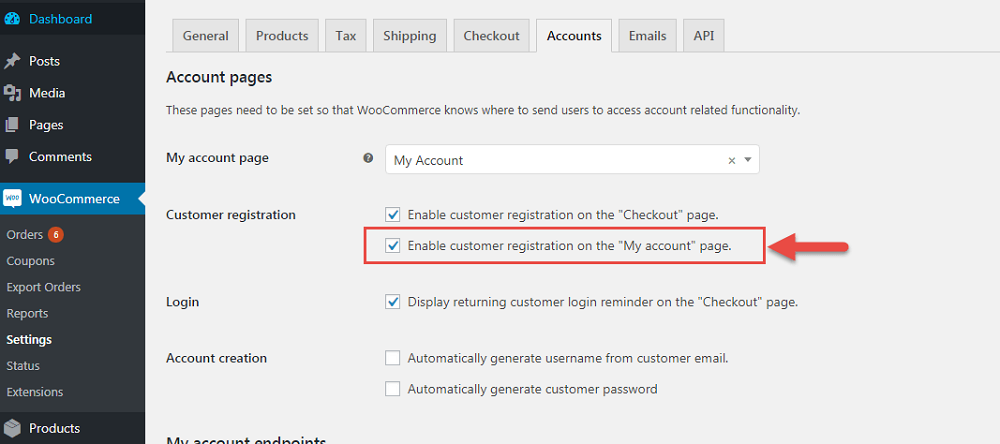Click the Pages icon in sidebar
This screenshot has height=444, width=1000.
click(x=13, y=125)
